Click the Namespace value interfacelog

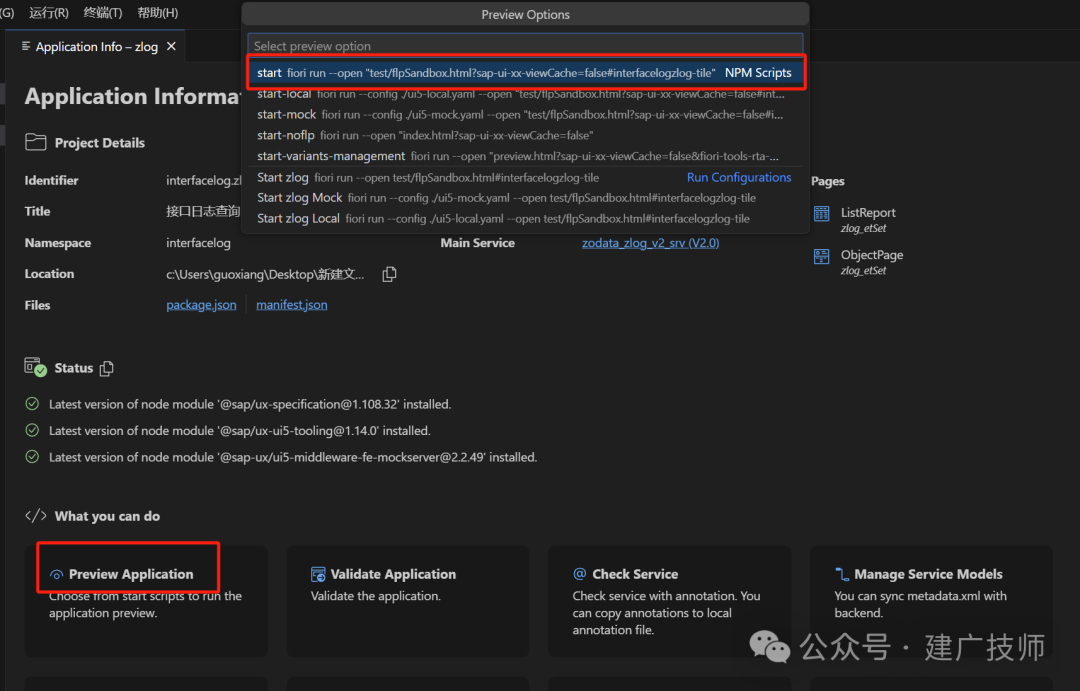[198, 243]
